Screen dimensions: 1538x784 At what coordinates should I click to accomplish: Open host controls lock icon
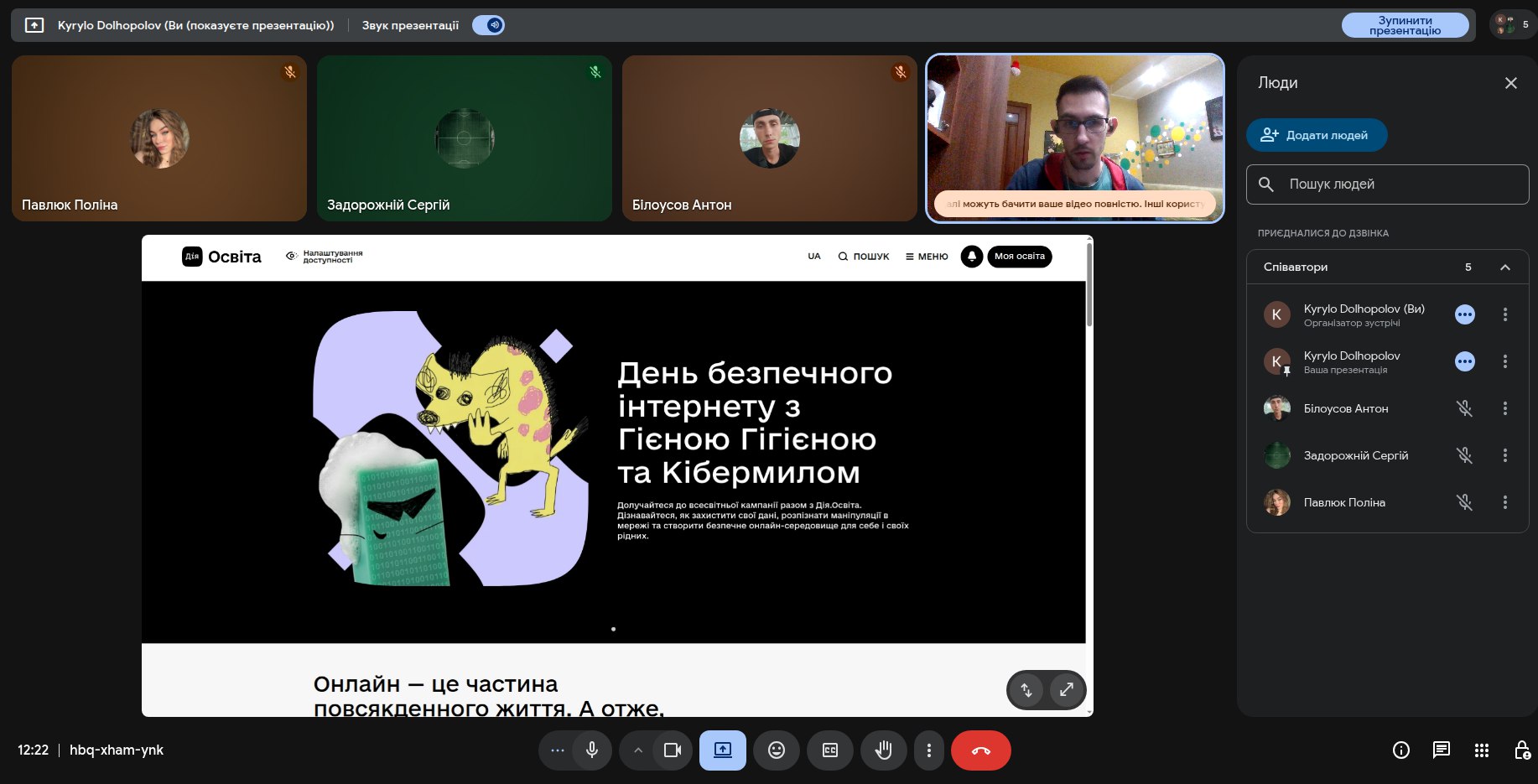point(1522,750)
